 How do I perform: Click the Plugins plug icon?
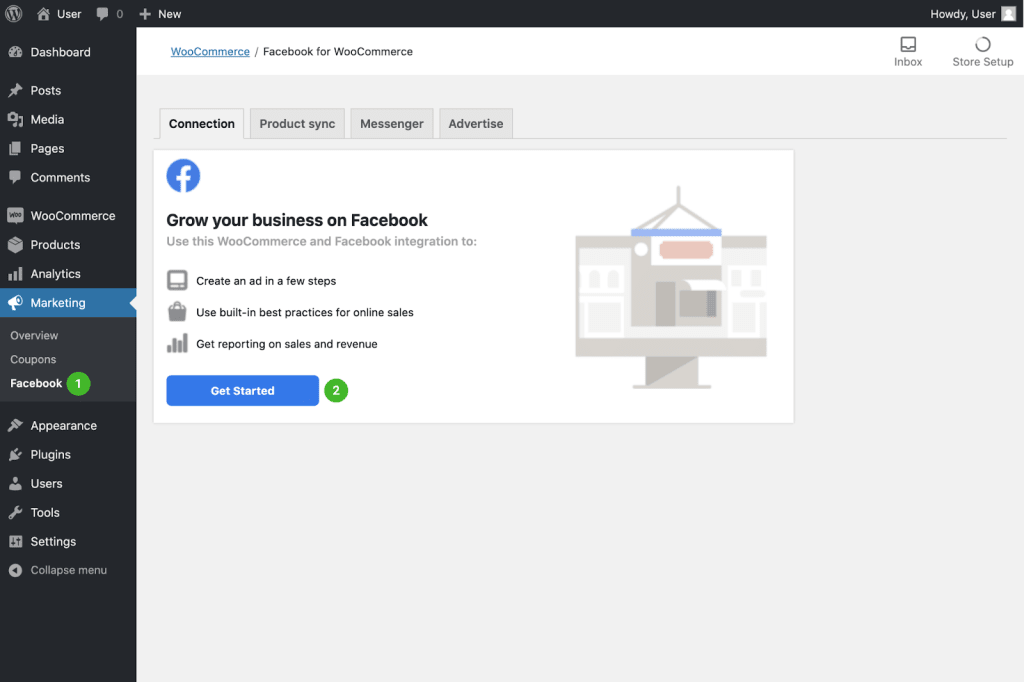coord(16,455)
